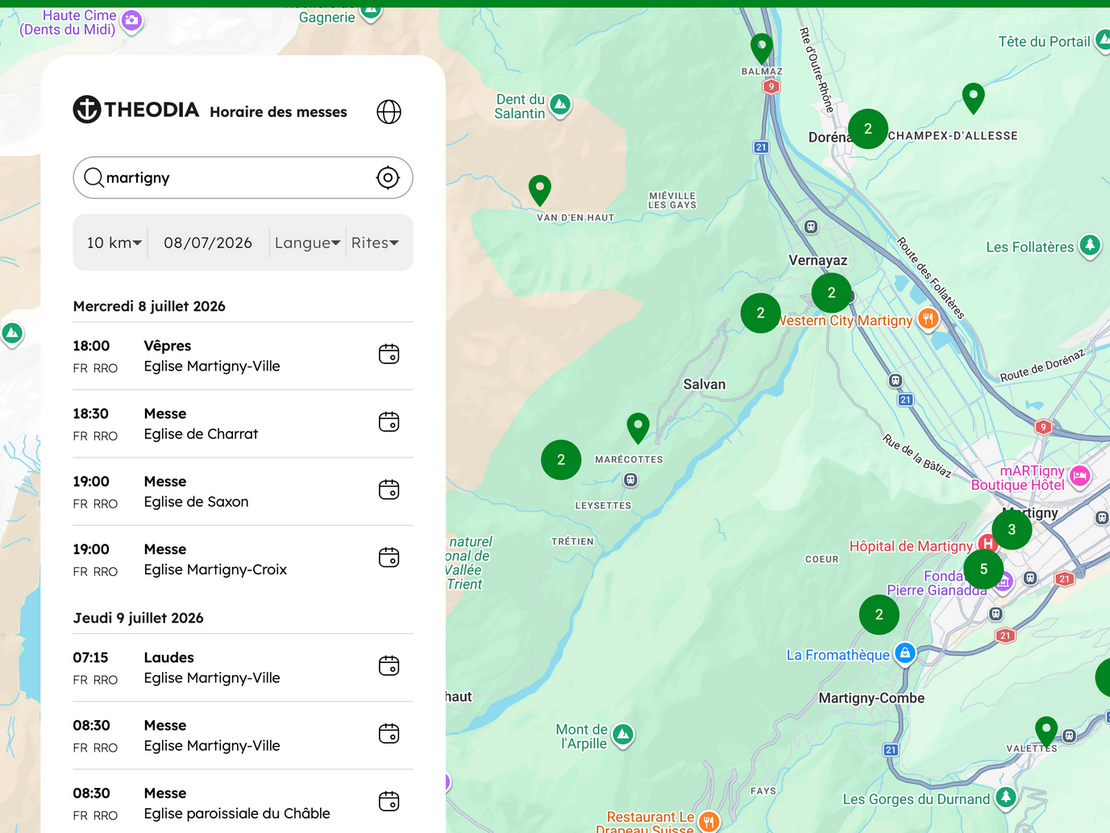Viewport: 1110px width, 833px height.
Task: Select the Van d'en Haut pin
Action: pyautogui.click(x=540, y=190)
